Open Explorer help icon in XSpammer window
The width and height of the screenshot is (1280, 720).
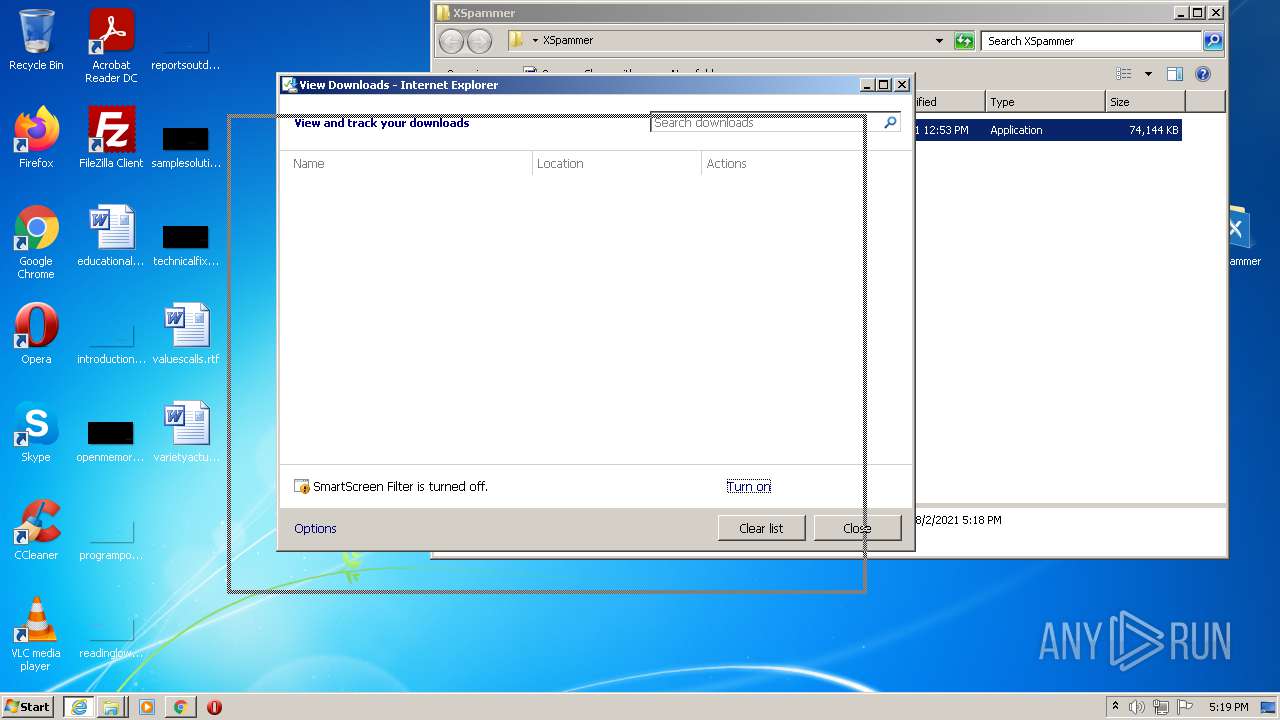pyautogui.click(x=1203, y=74)
